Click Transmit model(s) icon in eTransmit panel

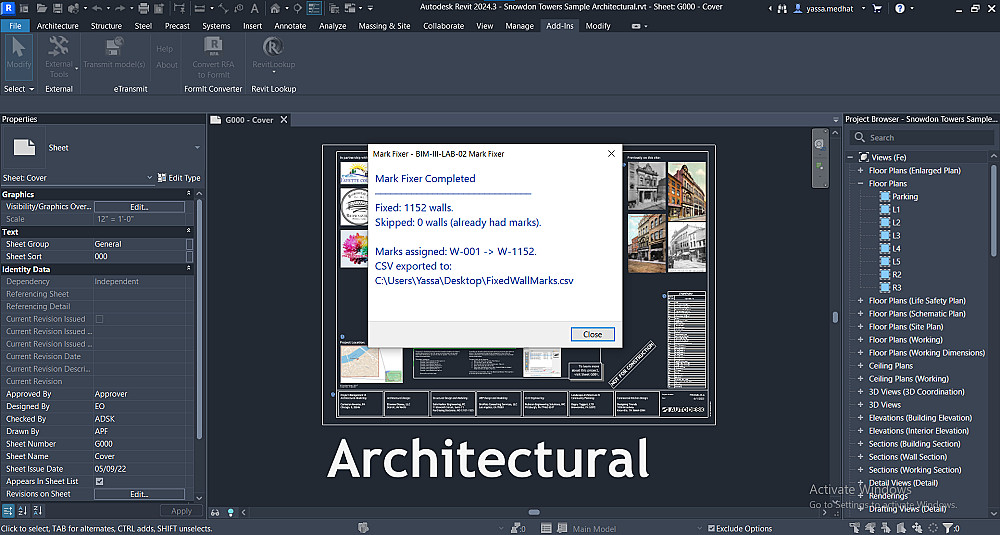(x=114, y=52)
